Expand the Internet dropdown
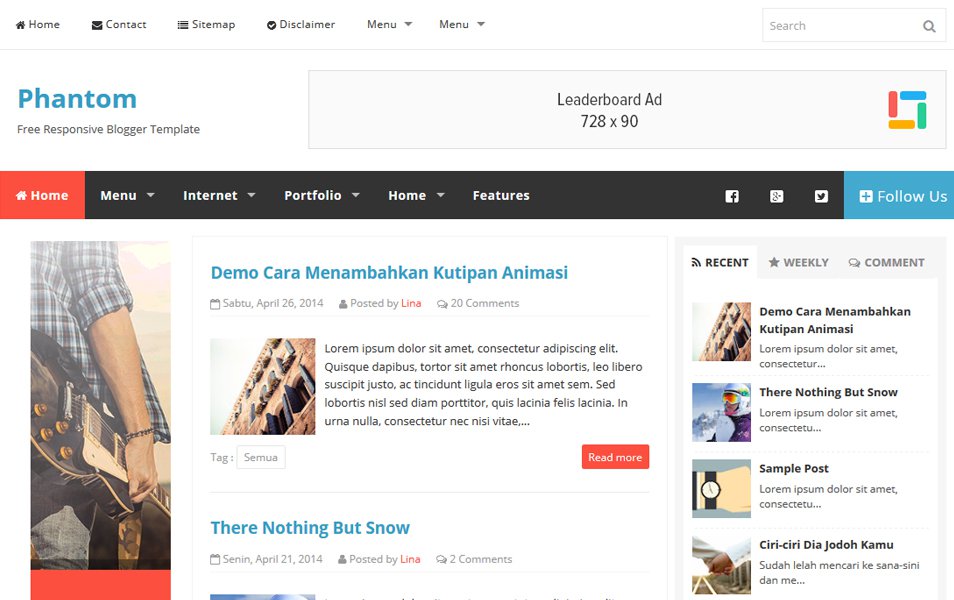The width and height of the screenshot is (954, 600). point(219,195)
